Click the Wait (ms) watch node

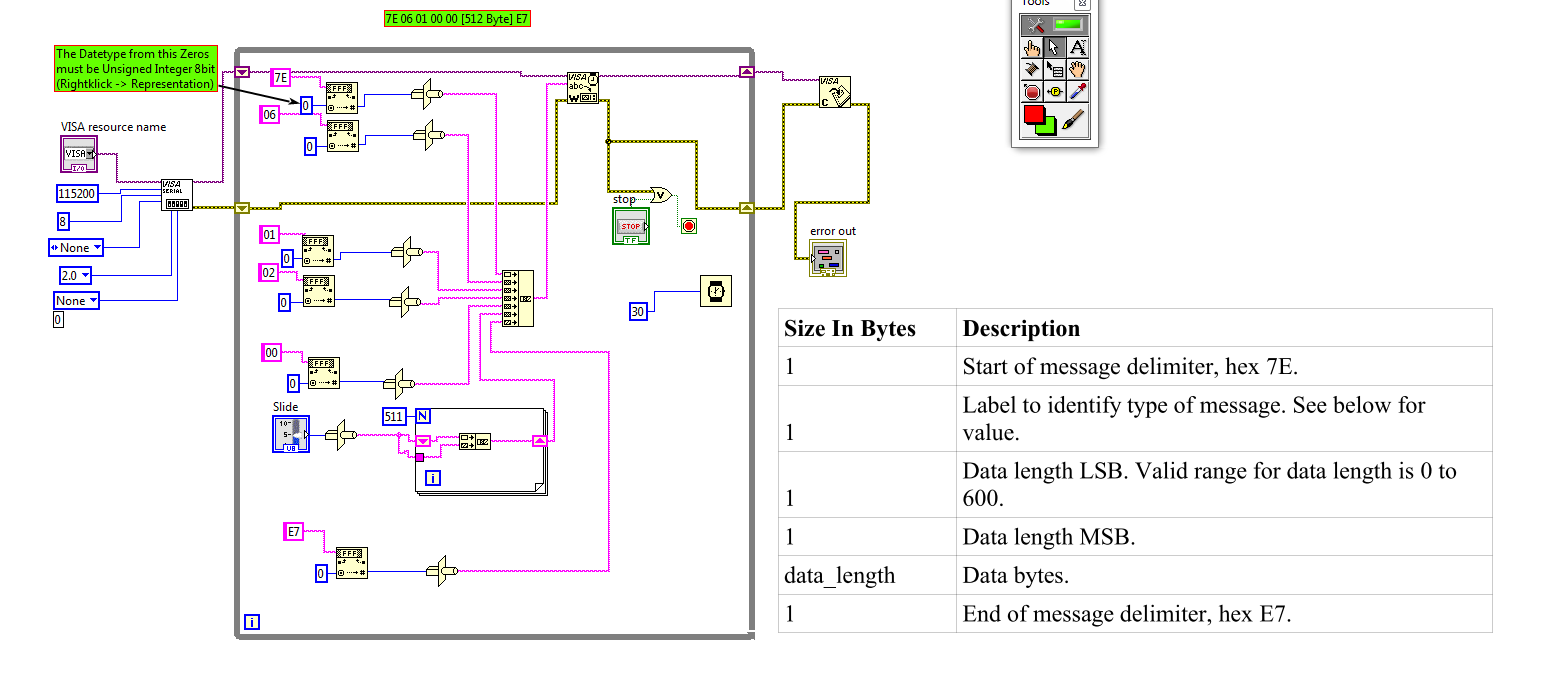pos(716,291)
